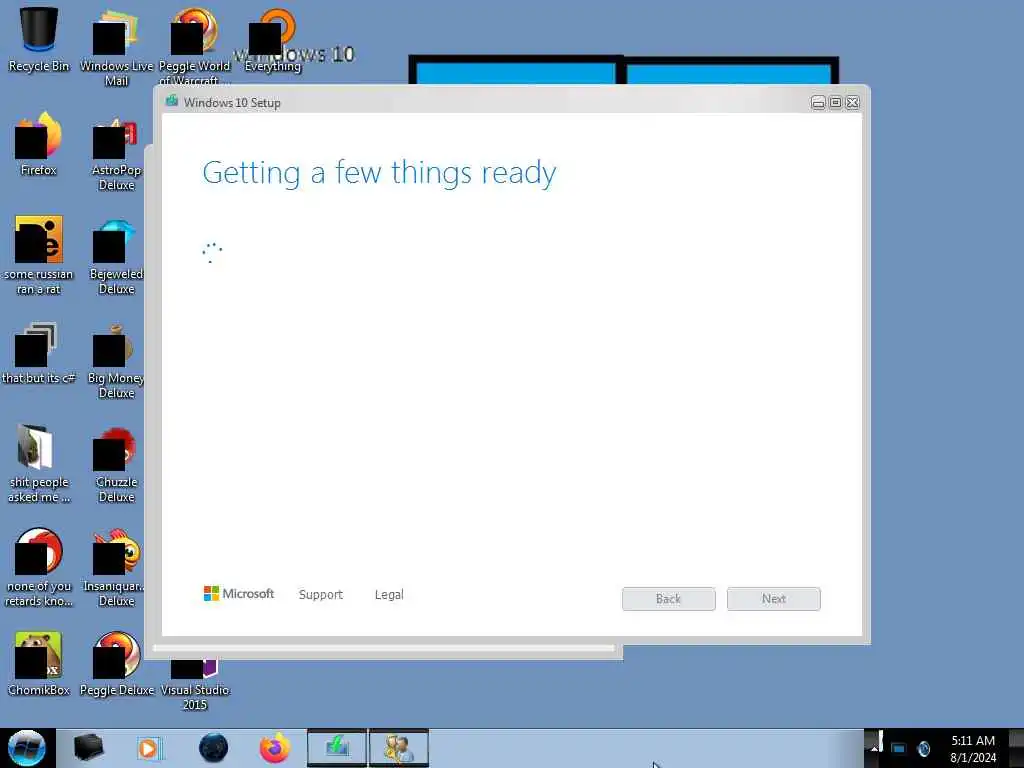
Task: Select the Peggle World of Warcraft icon
Action: coord(194,47)
